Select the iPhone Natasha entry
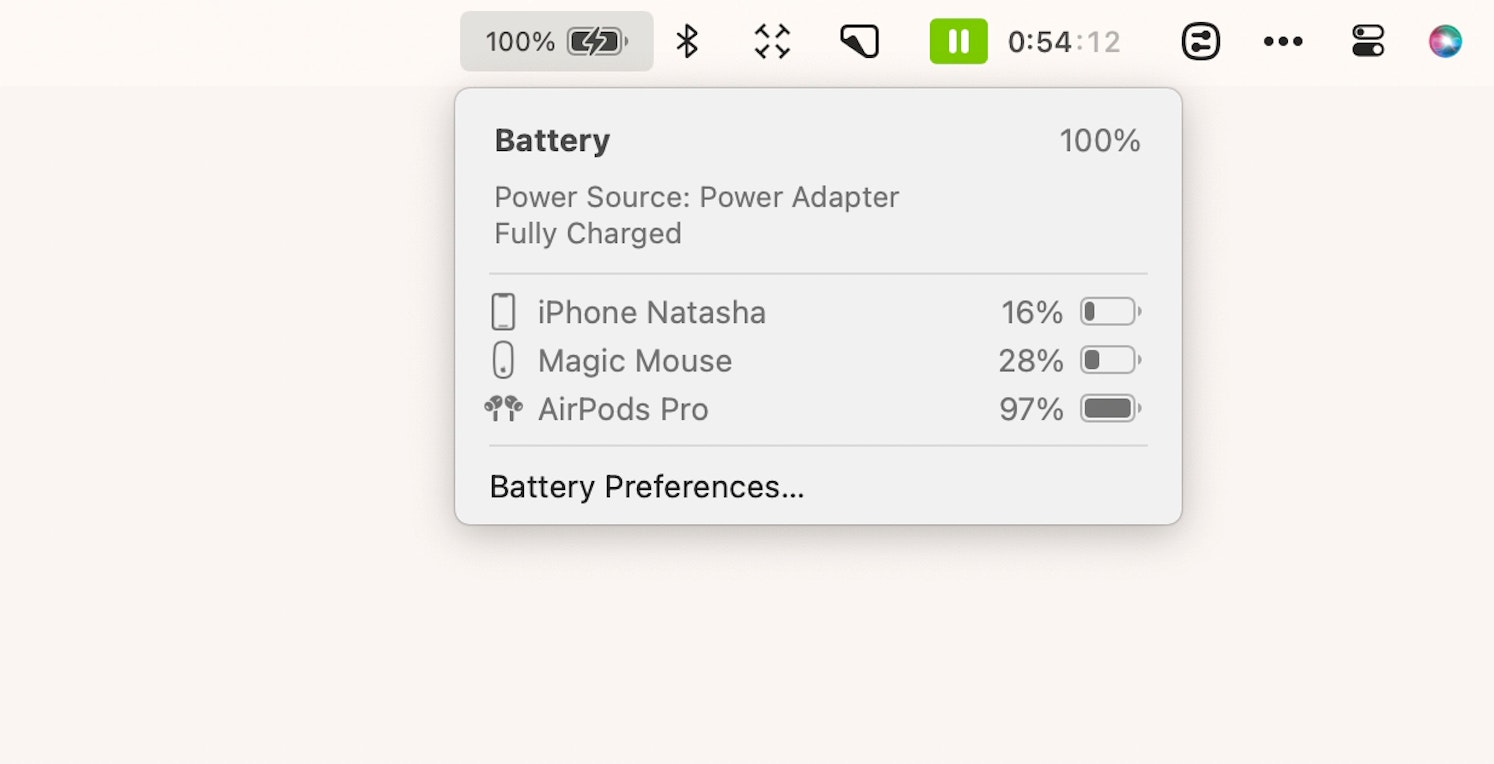This screenshot has height=764, width=1494. (650, 312)
